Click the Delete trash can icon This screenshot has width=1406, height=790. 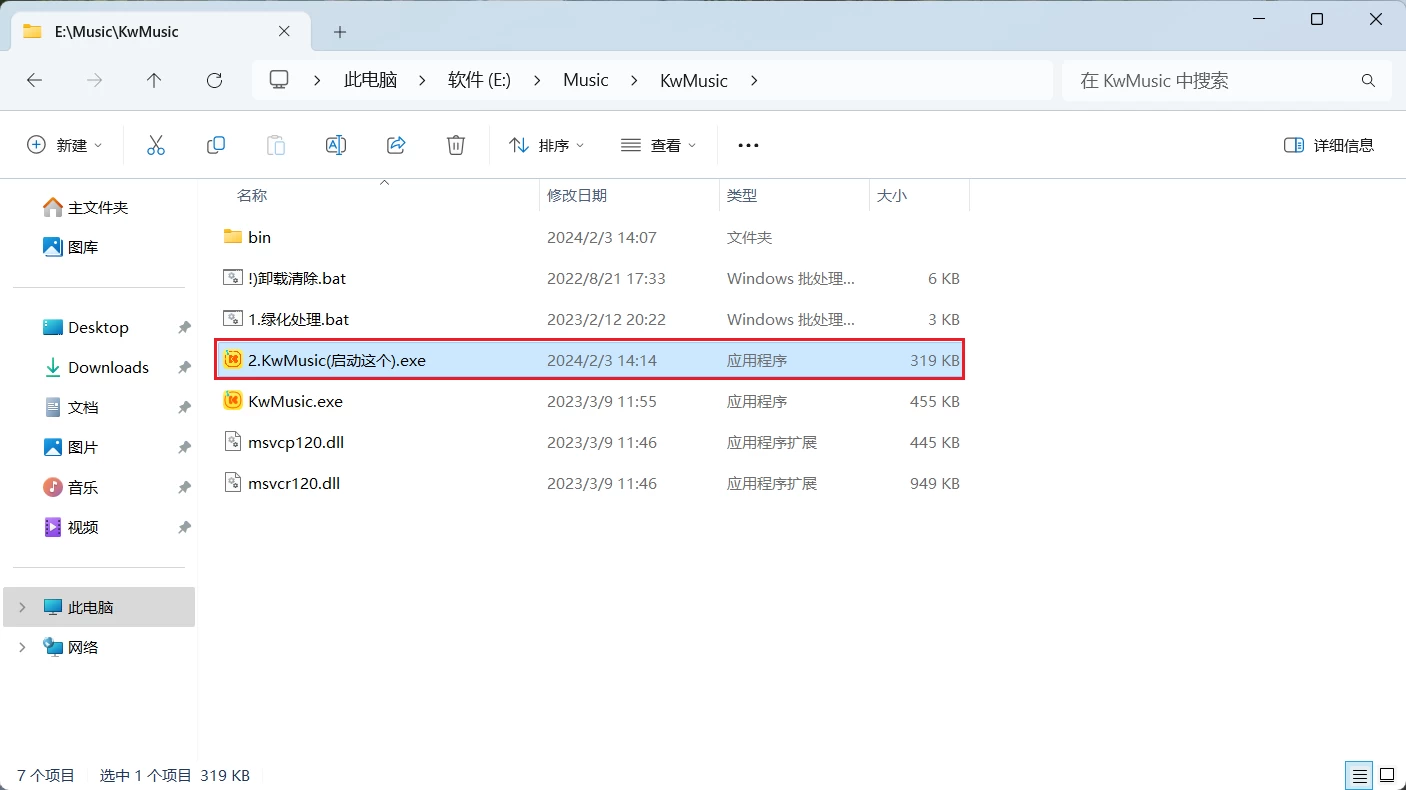click(x=456, y=145)
